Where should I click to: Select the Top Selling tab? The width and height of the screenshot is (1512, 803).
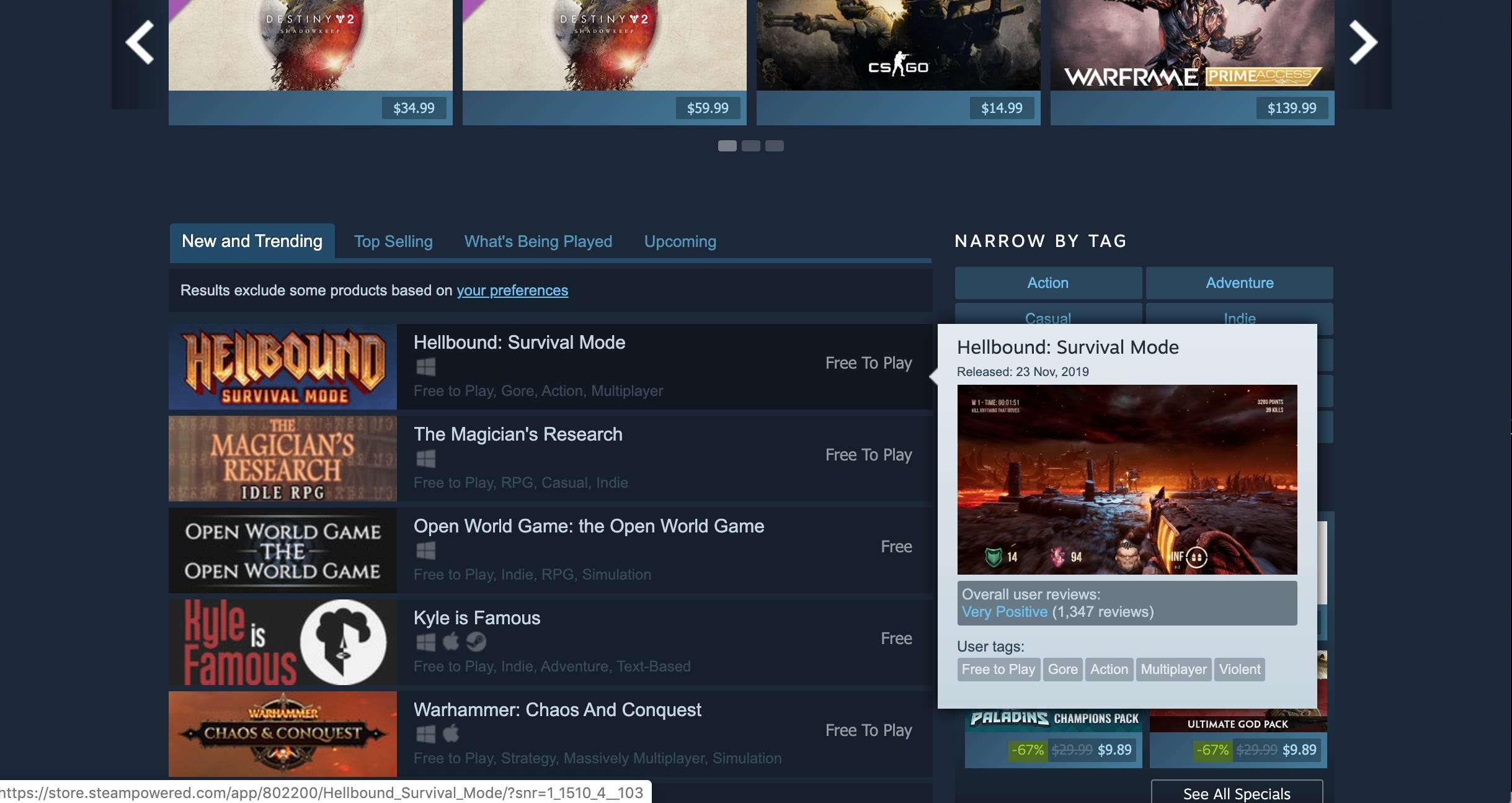tap(394, 240)
